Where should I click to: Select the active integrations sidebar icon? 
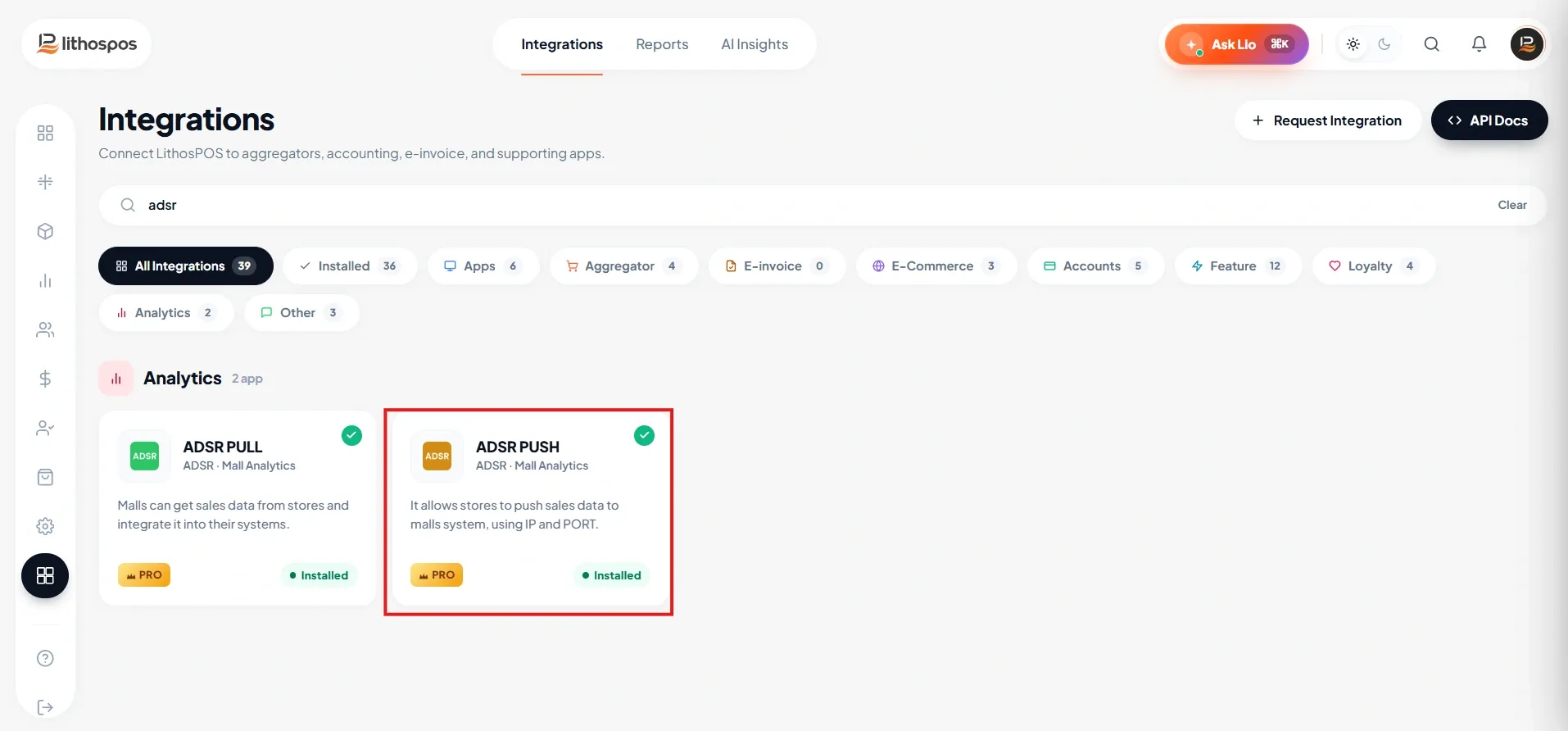click(x=45, y=575)
